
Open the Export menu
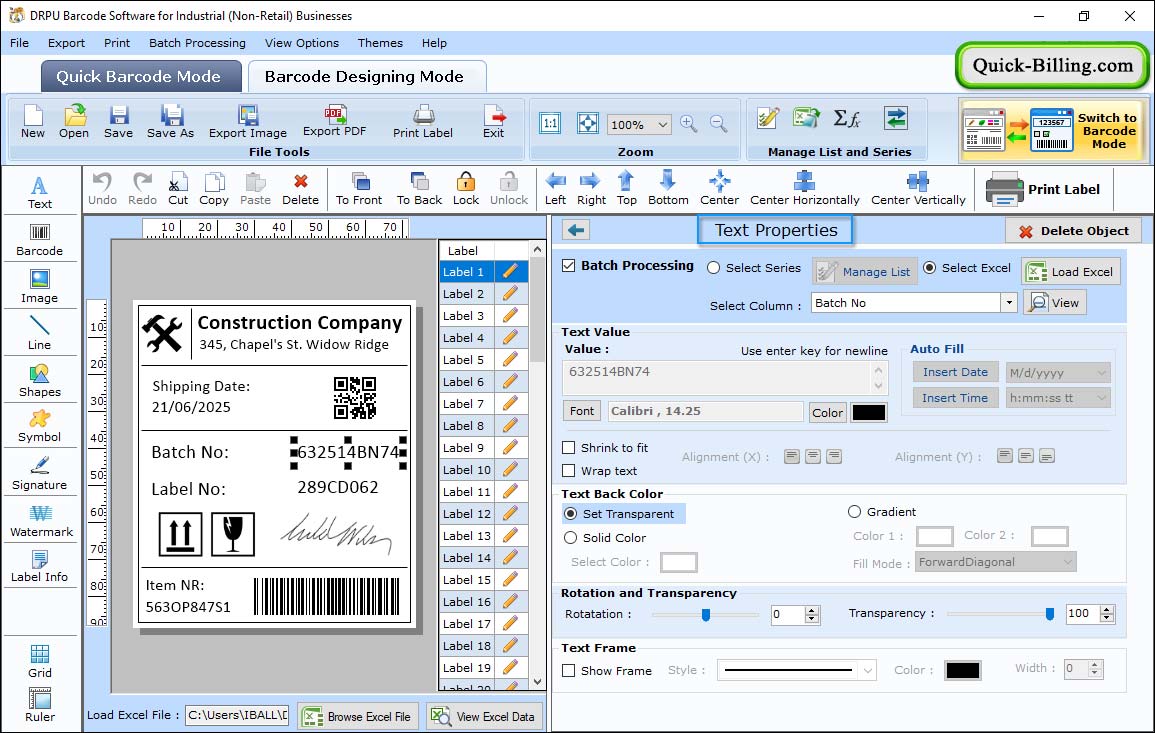coord(66,43)
